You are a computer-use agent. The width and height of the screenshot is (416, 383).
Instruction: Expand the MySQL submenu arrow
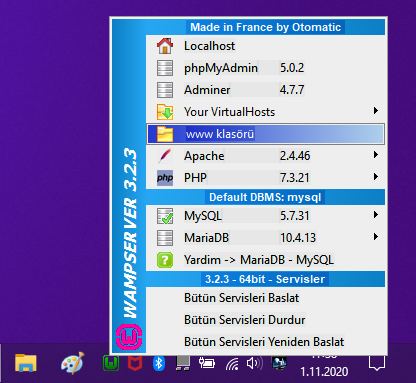click(x=376, y=215)
